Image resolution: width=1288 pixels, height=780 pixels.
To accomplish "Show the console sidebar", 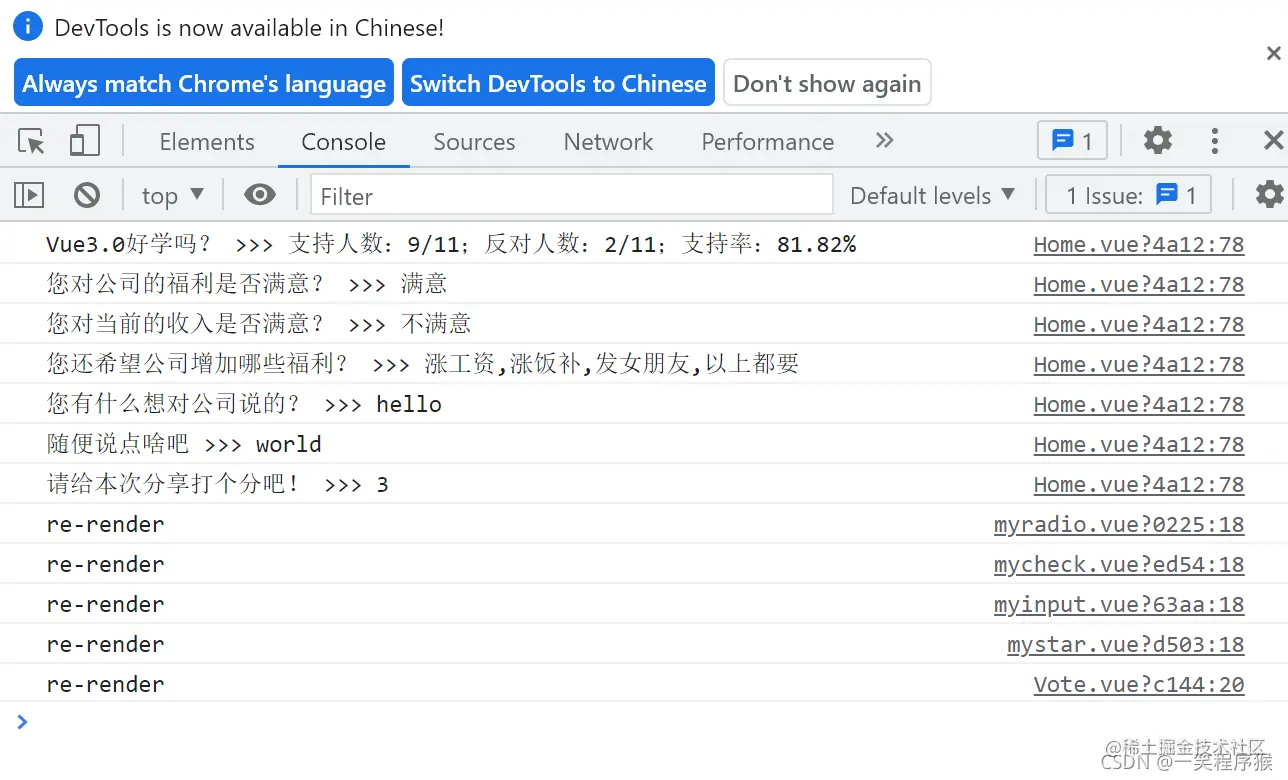I will (29, 195).
